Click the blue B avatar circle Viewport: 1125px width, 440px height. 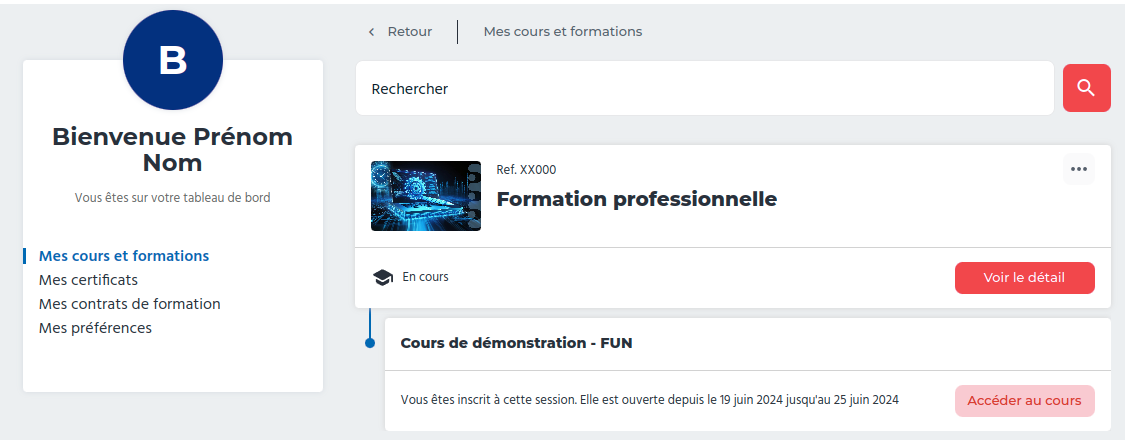(173, 60)
